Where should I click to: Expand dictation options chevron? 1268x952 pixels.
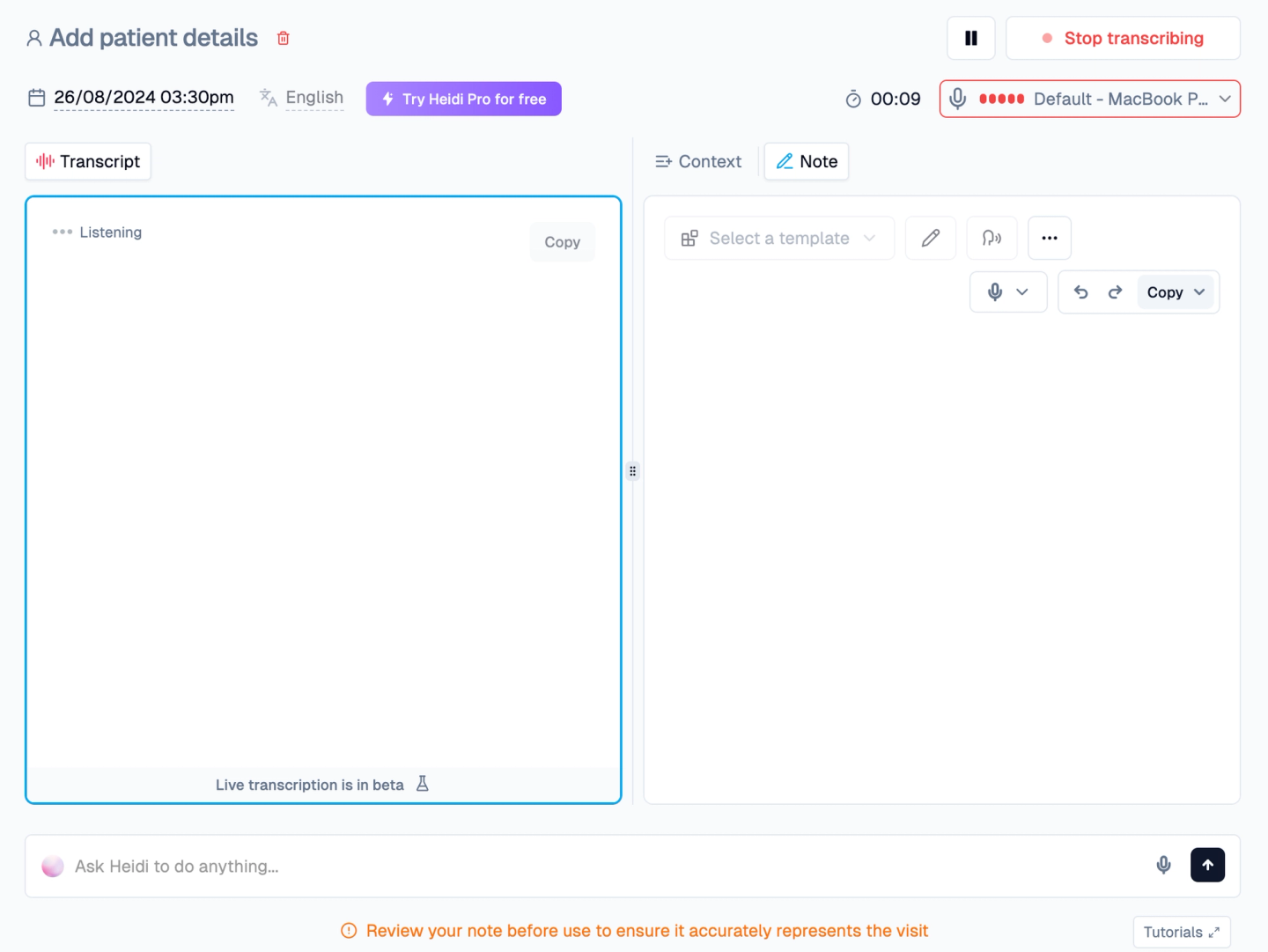(1022, 292)
